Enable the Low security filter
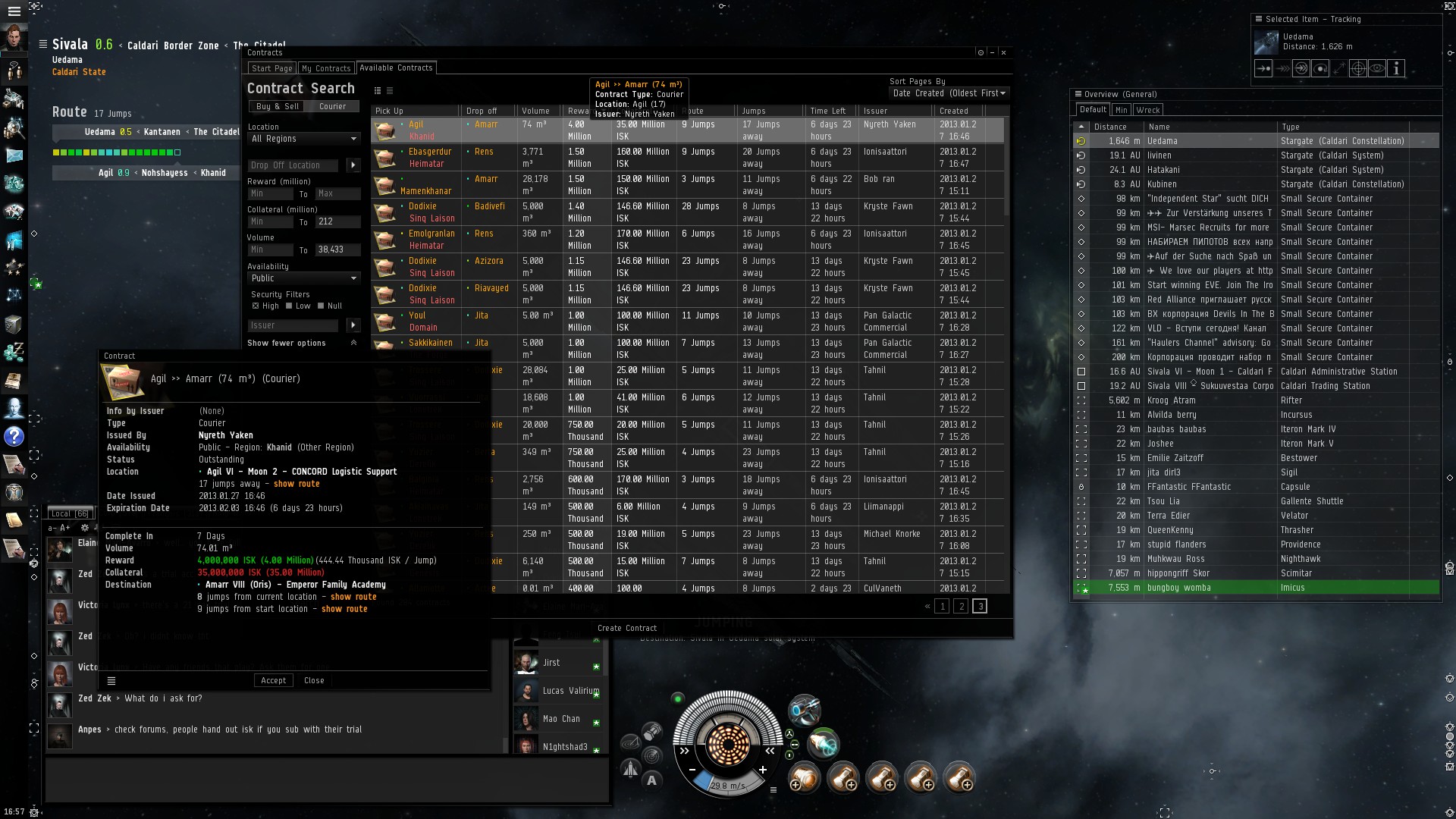Viewport: 1456px width, 819px height. (289, 306)
